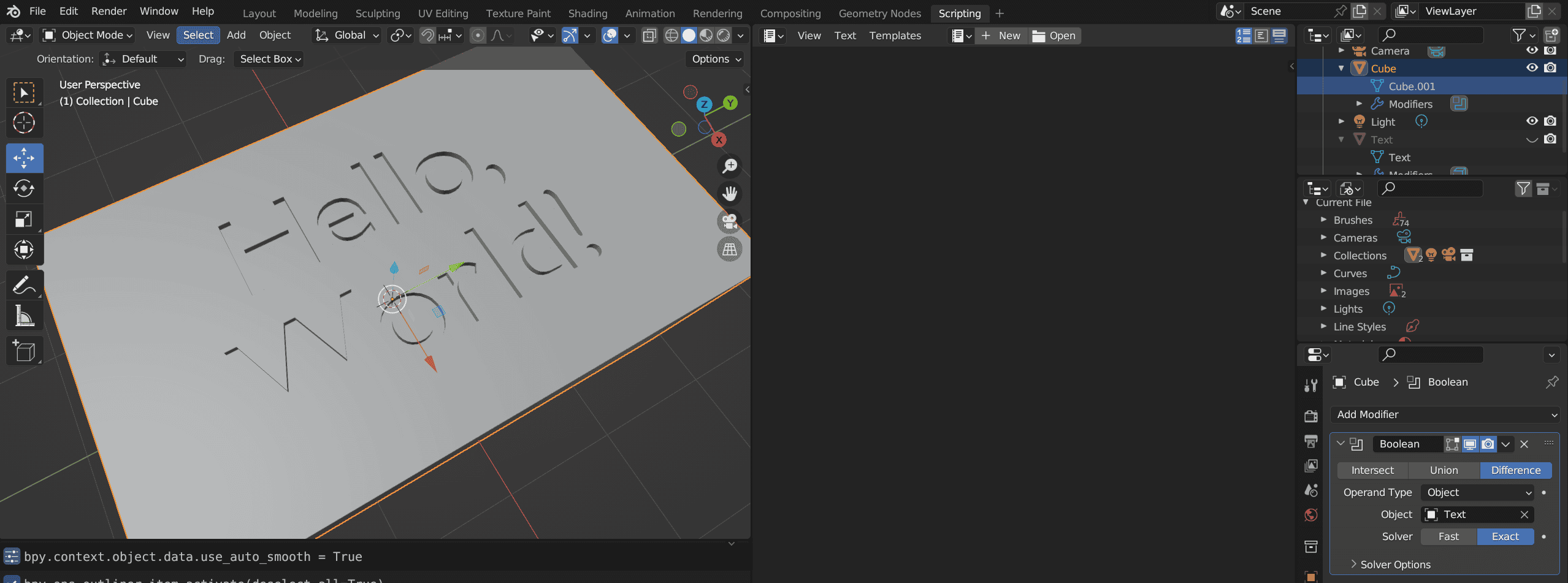Open the World properties tab

(x=1311, y=515)
